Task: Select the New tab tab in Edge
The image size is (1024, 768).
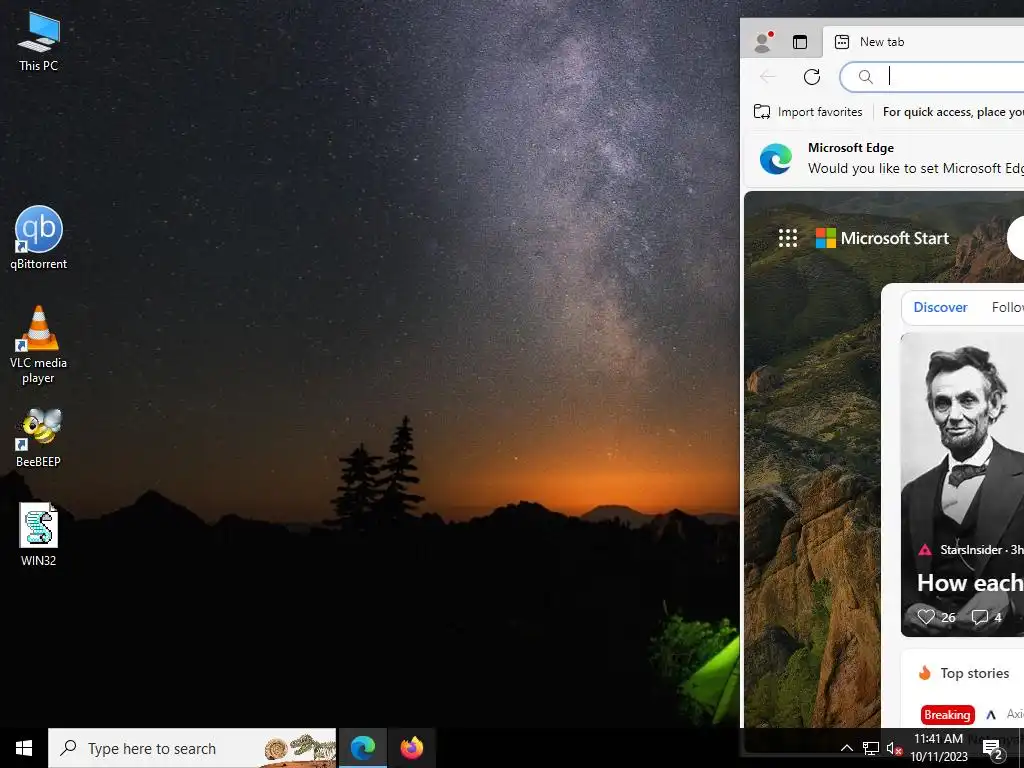Action: [x=923, y=42]
